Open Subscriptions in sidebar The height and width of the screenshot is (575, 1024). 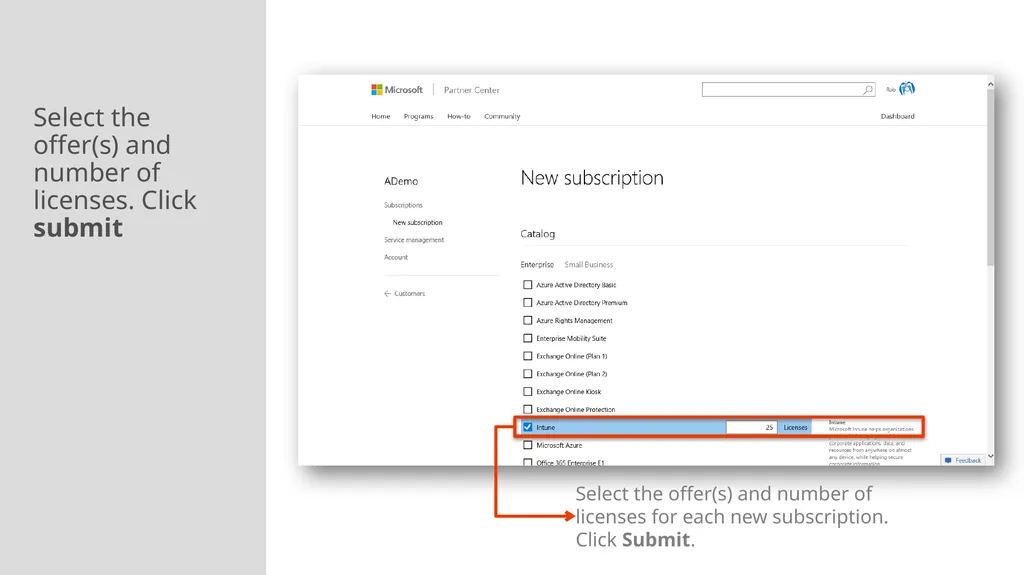403,205
